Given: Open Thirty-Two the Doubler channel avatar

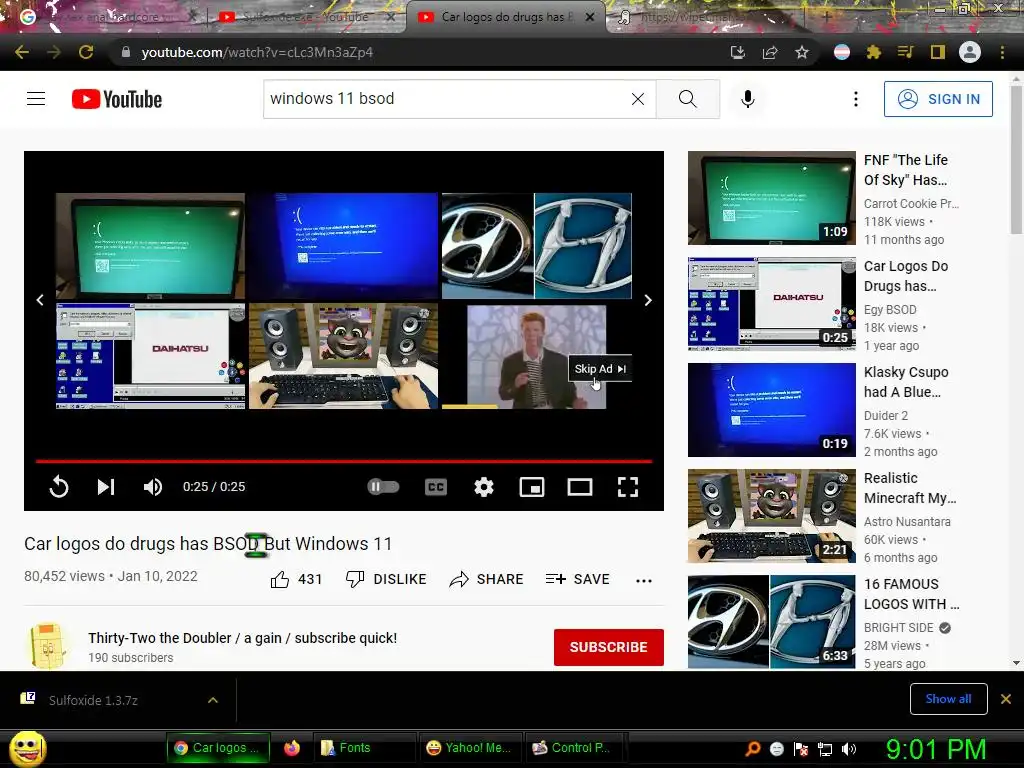Looking at the screenshot, I should [x=48, y=647].
